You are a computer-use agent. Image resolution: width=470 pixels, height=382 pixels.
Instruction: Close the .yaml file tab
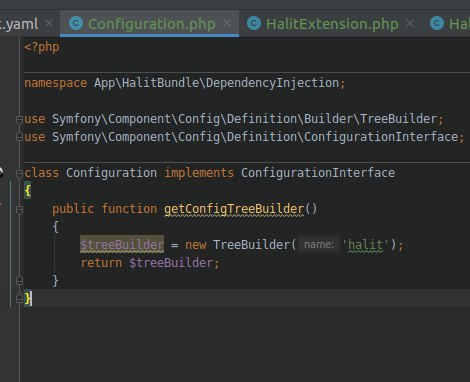pos(49,24)
